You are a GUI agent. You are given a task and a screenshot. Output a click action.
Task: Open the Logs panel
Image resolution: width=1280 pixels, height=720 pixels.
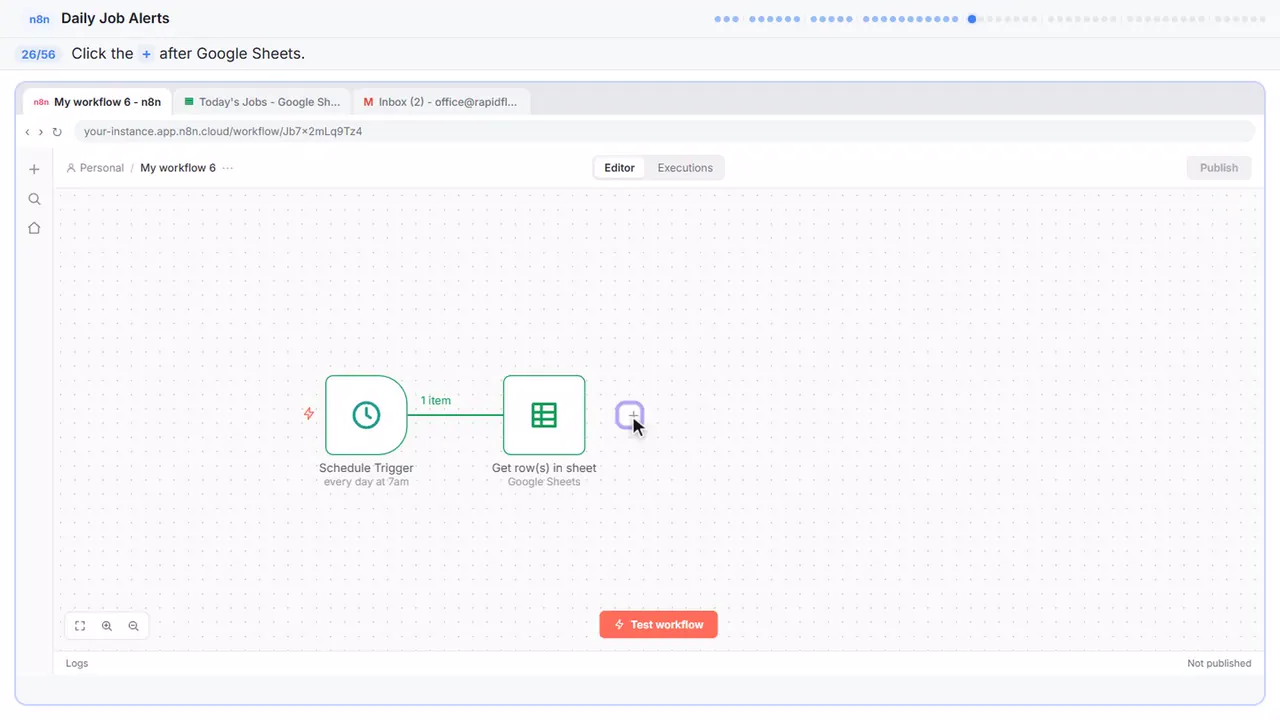77,663
